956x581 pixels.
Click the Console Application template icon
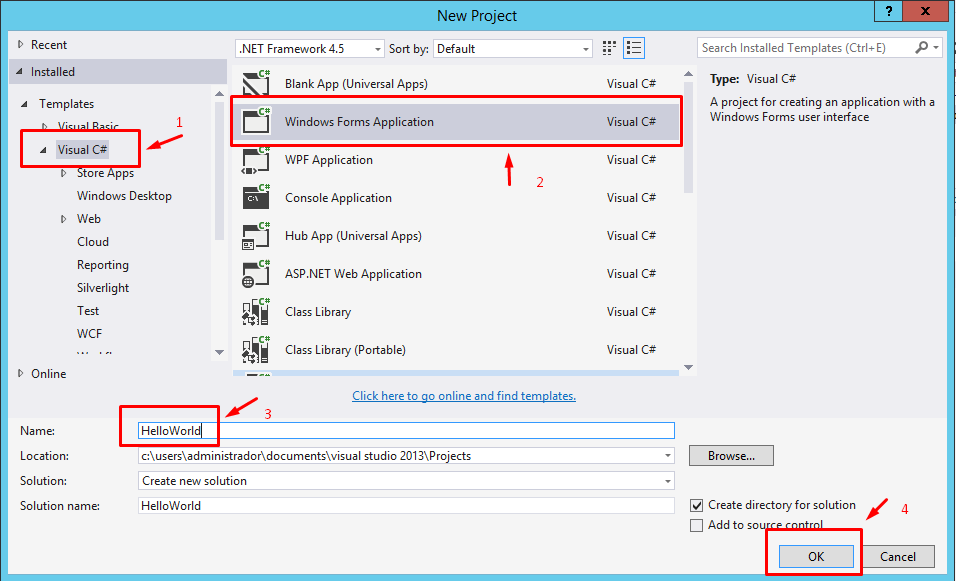[x=256, y=198]
